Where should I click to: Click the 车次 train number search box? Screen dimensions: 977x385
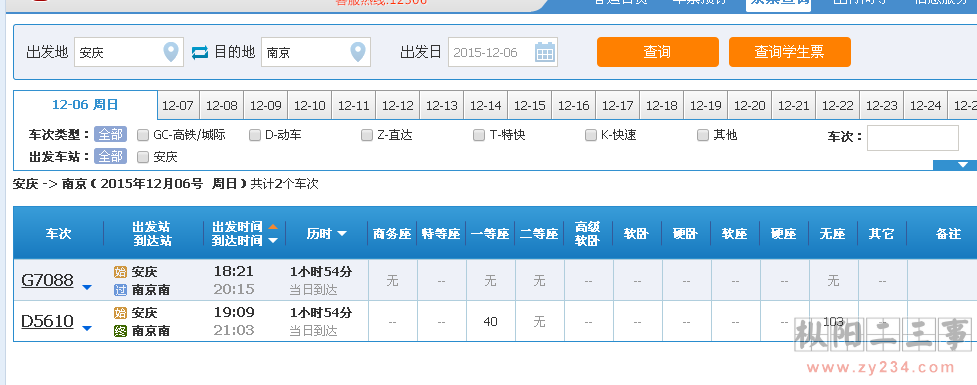[x=913, y=138]
